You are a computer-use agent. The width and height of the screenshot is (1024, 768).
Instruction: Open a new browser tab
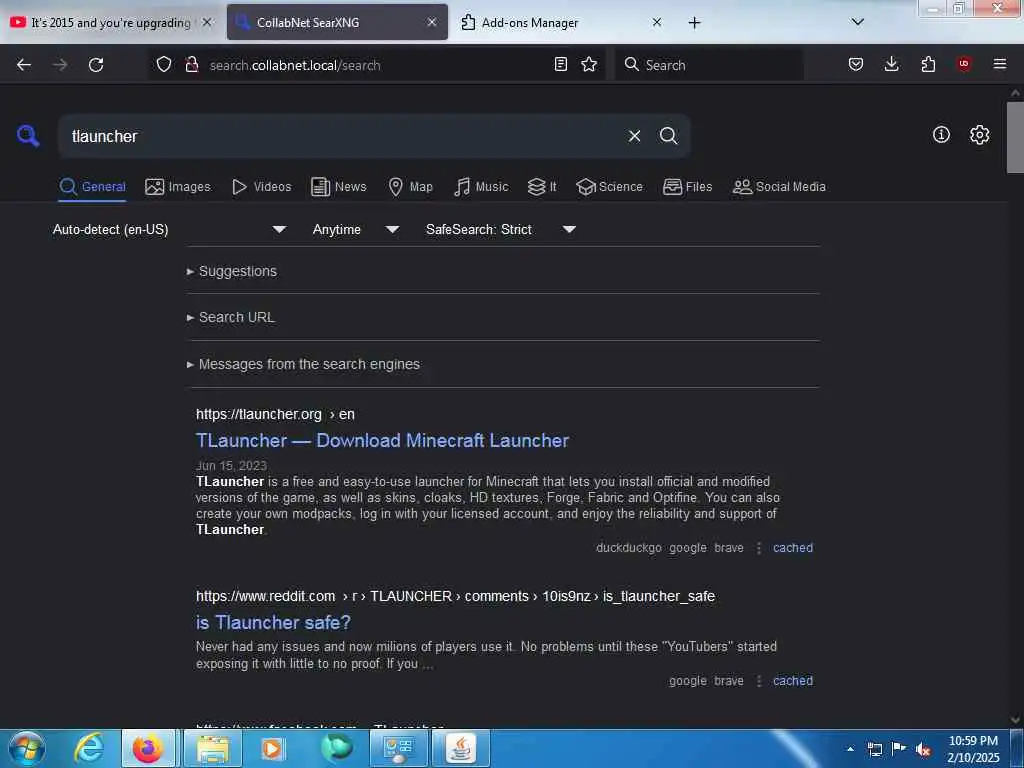[x=694, y=23]
